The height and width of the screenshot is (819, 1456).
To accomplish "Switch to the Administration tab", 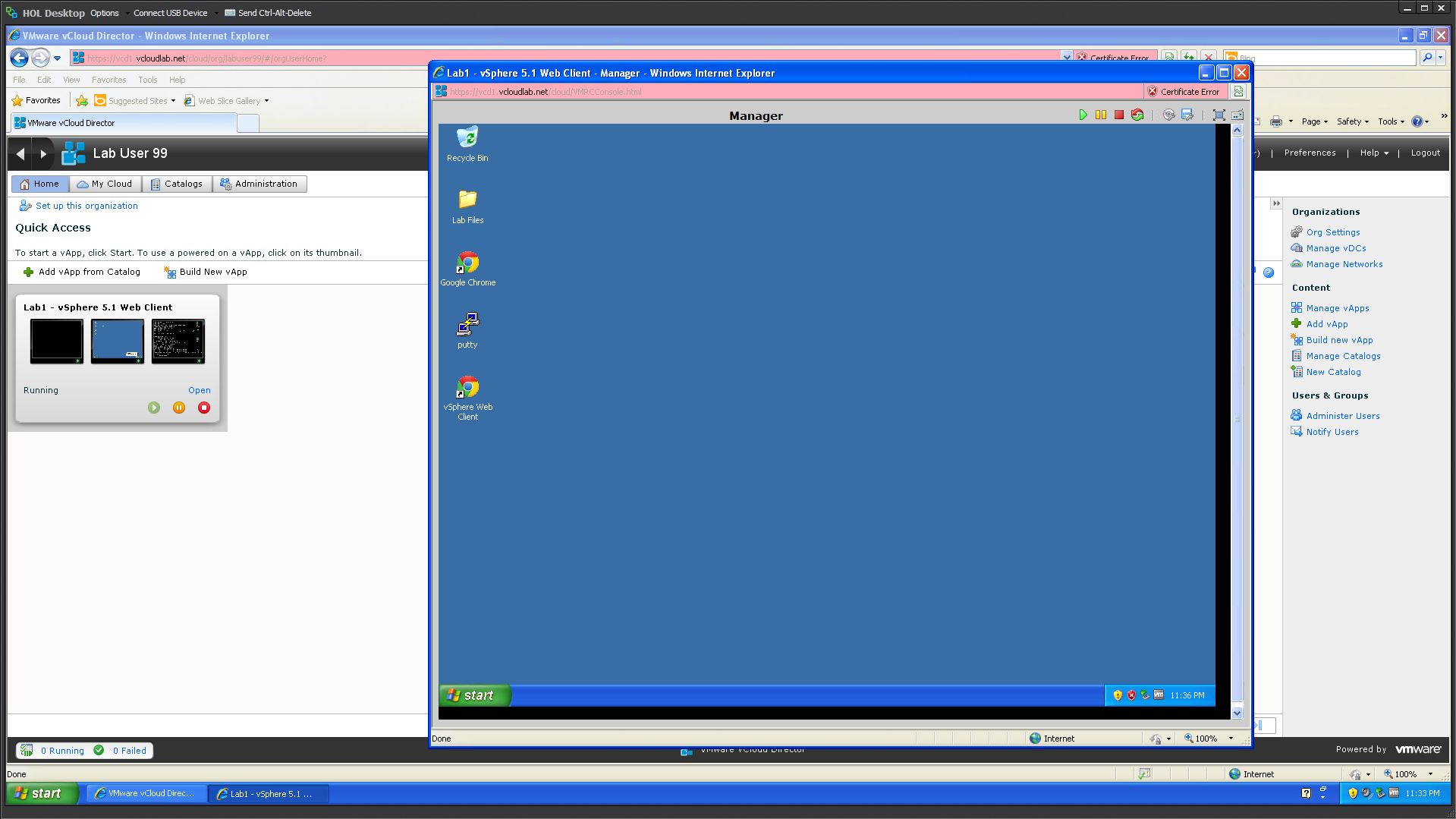I will (x=259, y=184).
